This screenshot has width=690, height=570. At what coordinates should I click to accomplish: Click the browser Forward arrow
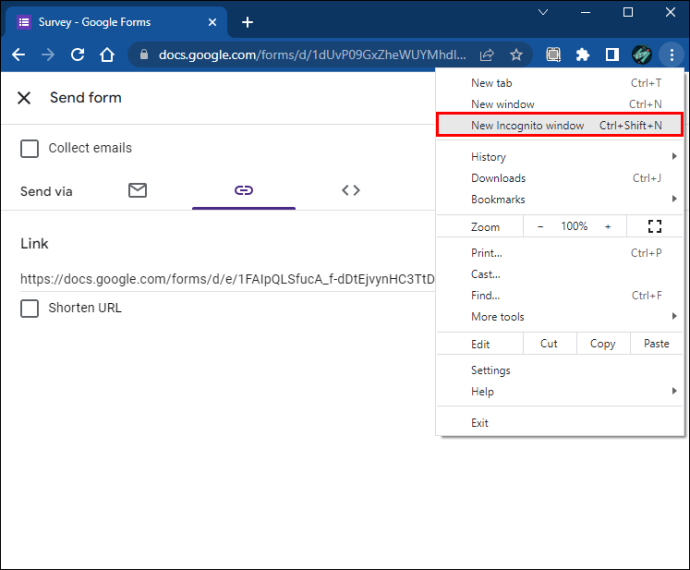point(48,55)
